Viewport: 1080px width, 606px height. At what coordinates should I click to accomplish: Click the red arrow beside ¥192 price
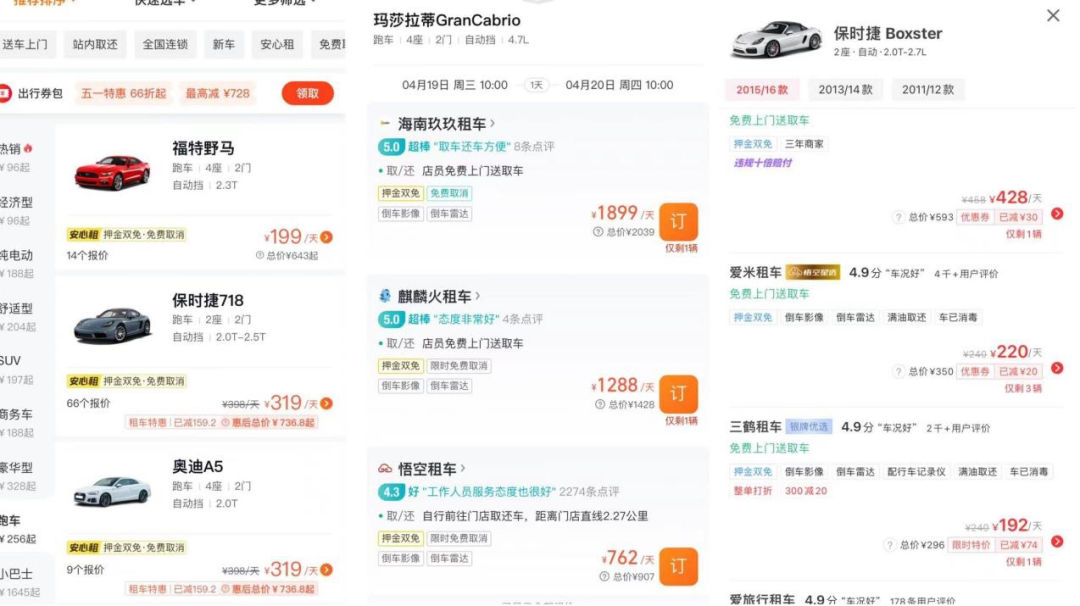(x=1057, y=542)
